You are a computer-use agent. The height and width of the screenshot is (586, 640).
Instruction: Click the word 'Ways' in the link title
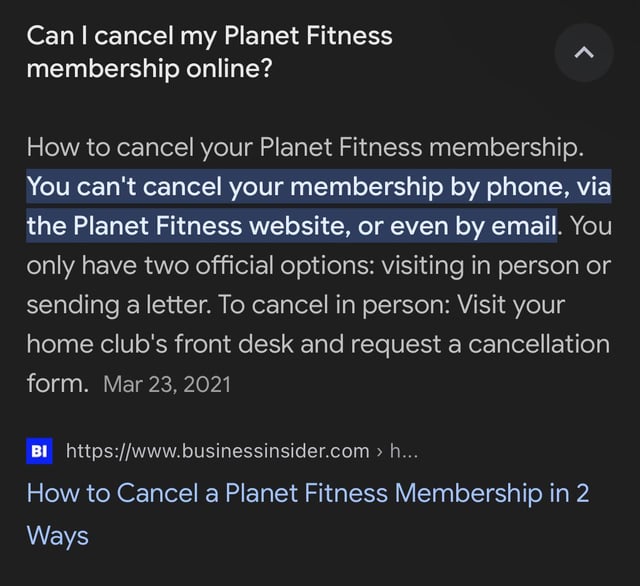pyautogui.click(x=57, y=535)
